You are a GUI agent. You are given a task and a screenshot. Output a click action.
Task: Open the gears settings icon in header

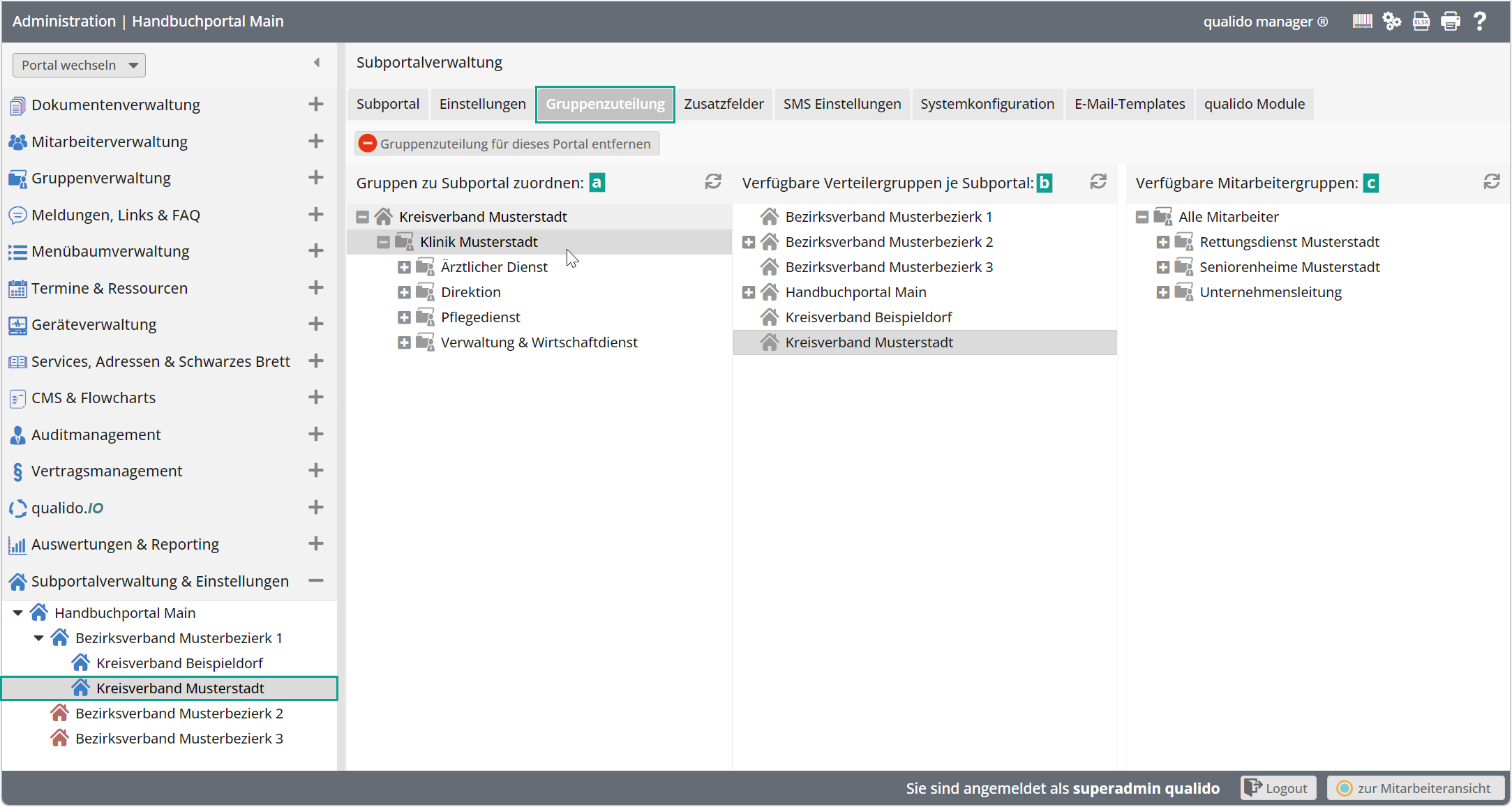(x=1392, y=22)
